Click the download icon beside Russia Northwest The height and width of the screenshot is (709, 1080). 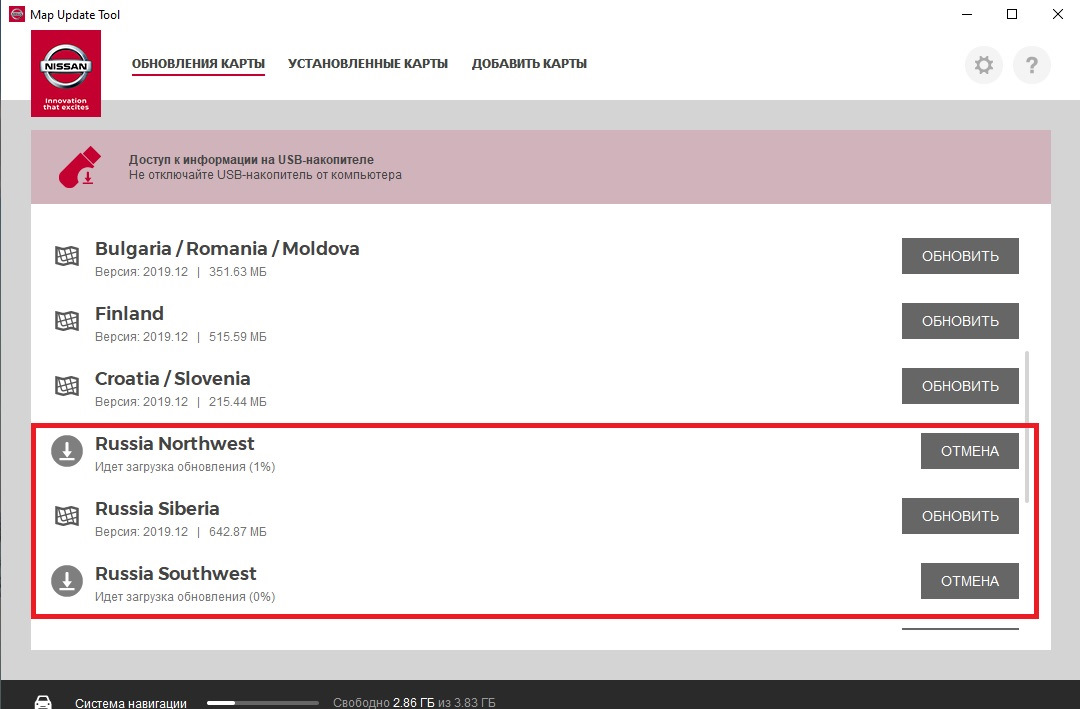[67, 451]
